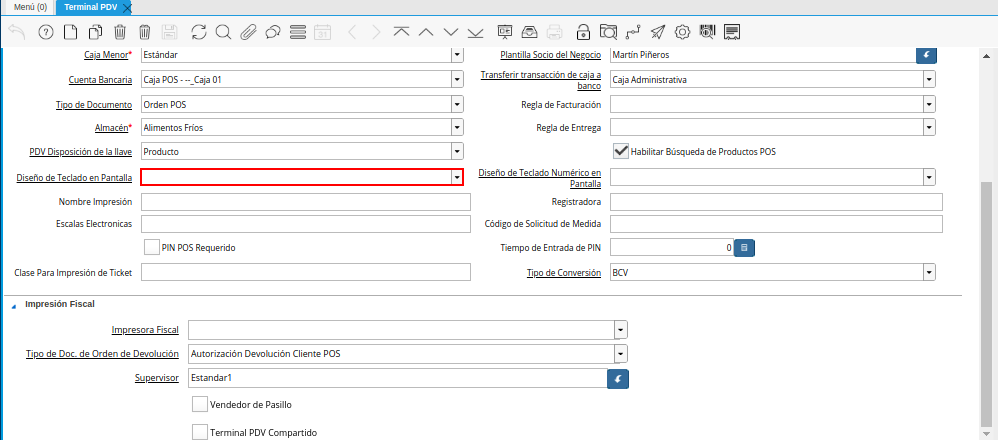
Task: Enable PIN POS Requerido checkbox
Action: (151, 248)
